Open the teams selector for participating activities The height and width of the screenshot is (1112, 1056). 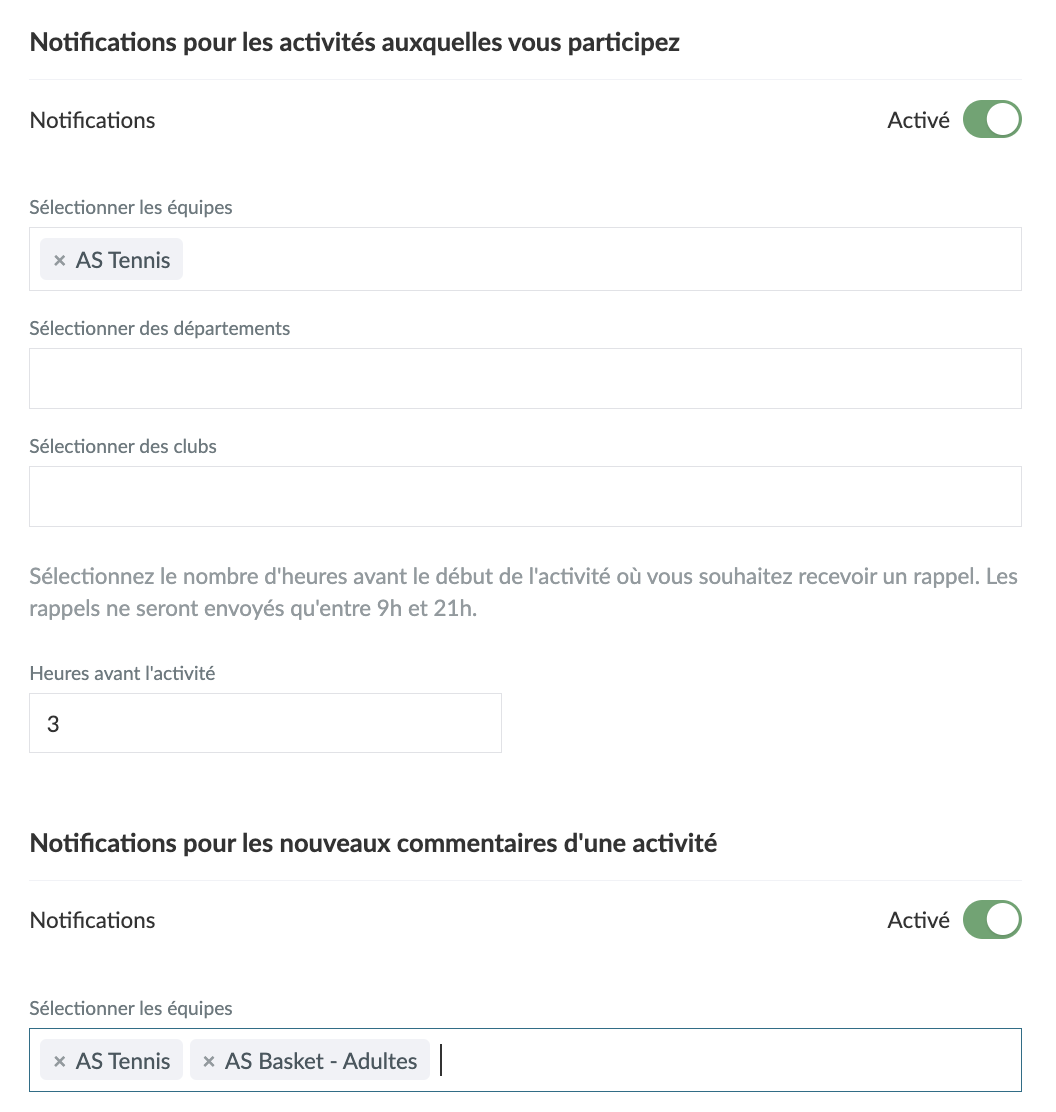pos(525,259)
